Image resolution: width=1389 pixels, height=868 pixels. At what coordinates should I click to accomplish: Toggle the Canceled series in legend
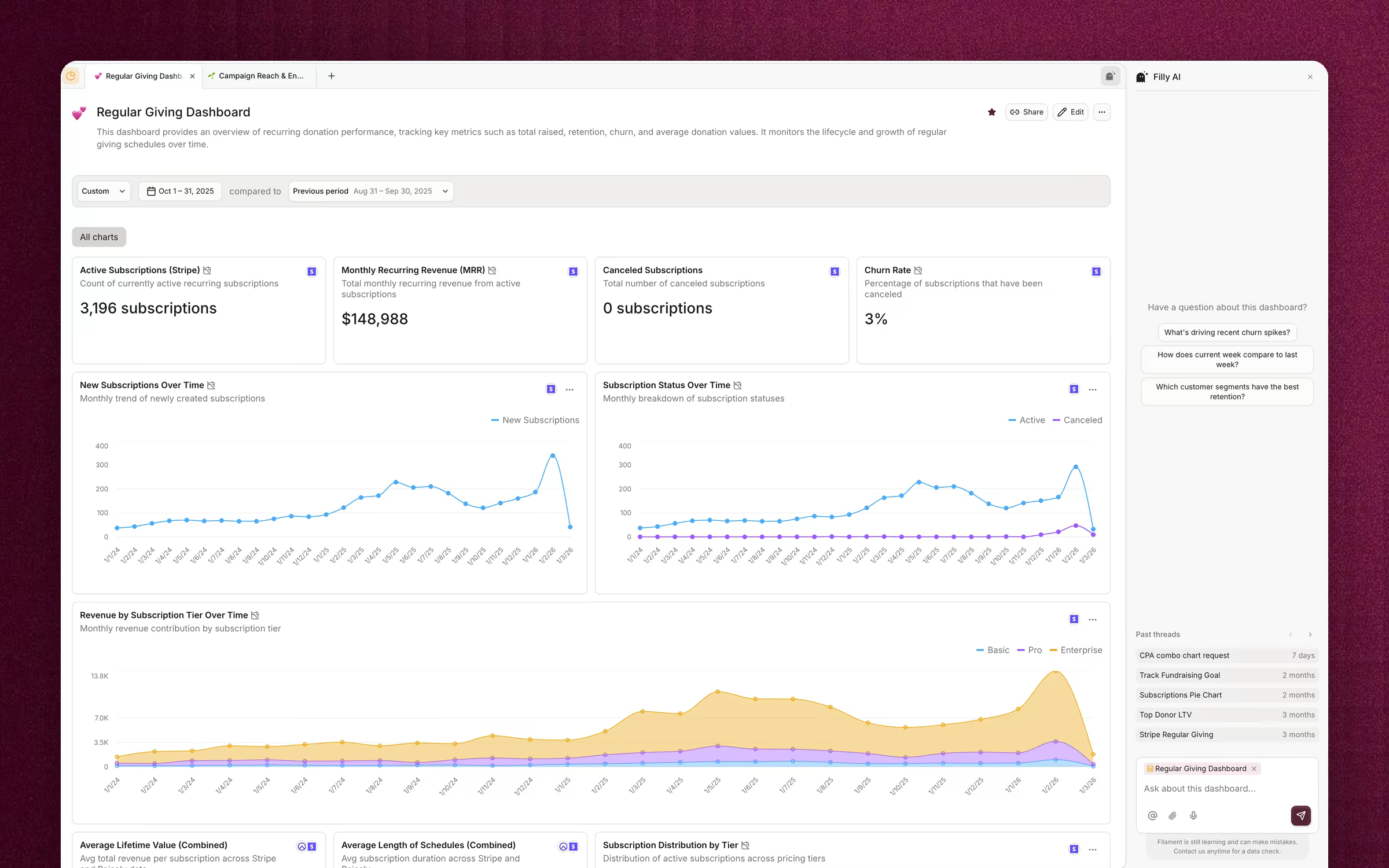[x=1078, y=420]
